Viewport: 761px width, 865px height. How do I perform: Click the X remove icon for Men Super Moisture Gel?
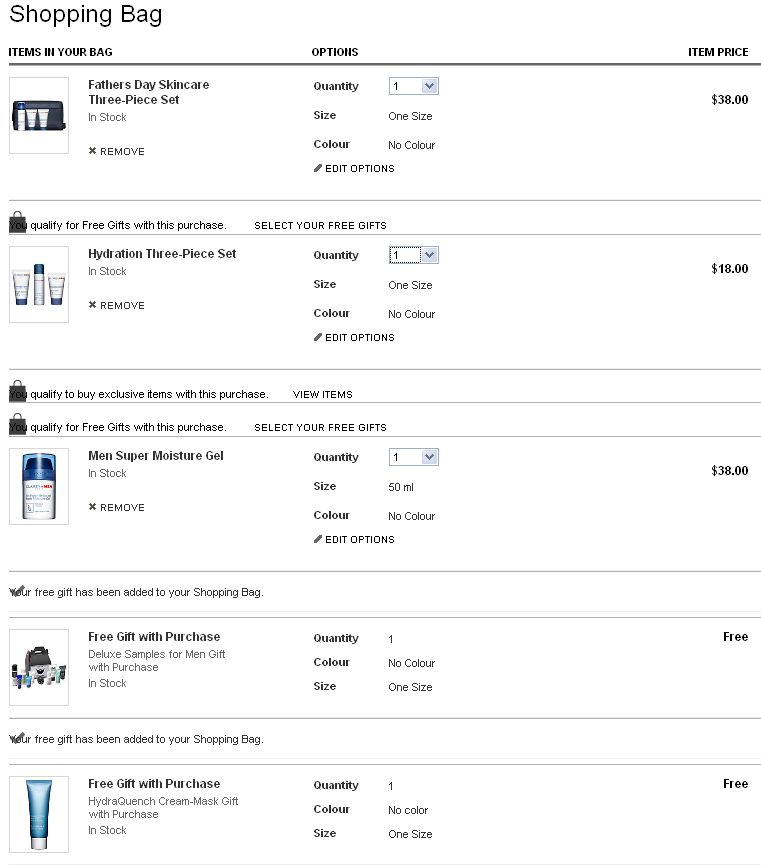[92, 506]
